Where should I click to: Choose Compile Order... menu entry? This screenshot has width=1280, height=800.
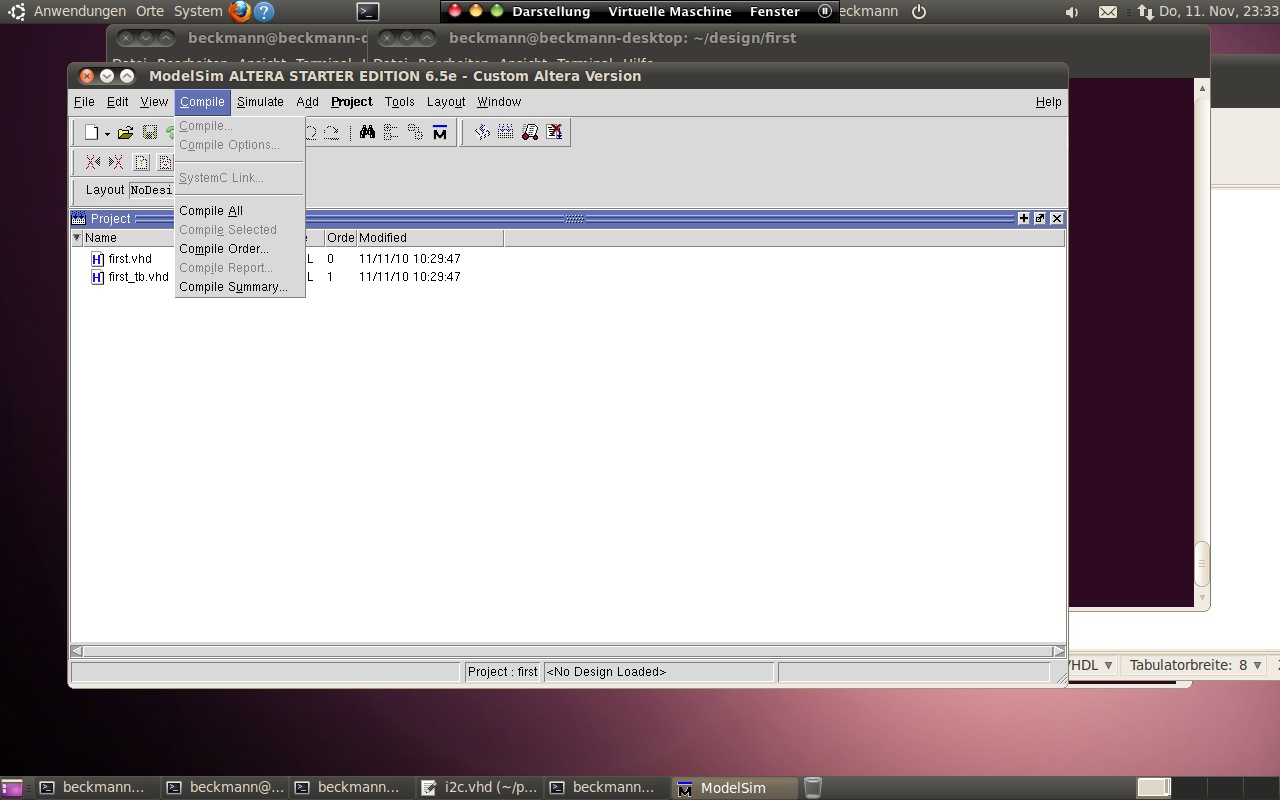(x=239, y=249)
